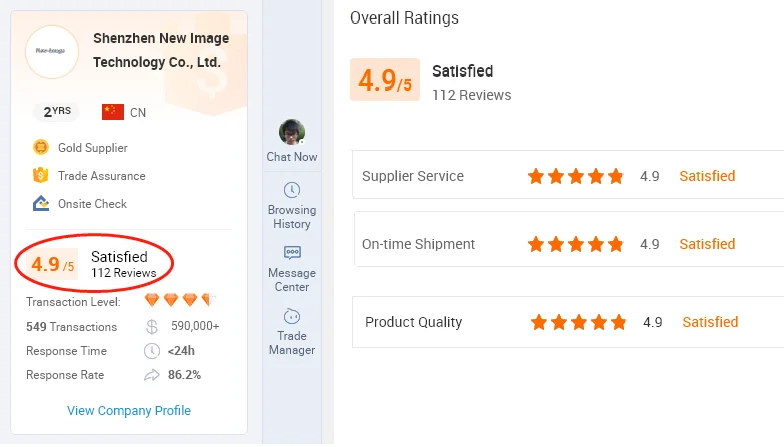Click the sidebar 112 Reviews text

(x=124, y=273)
